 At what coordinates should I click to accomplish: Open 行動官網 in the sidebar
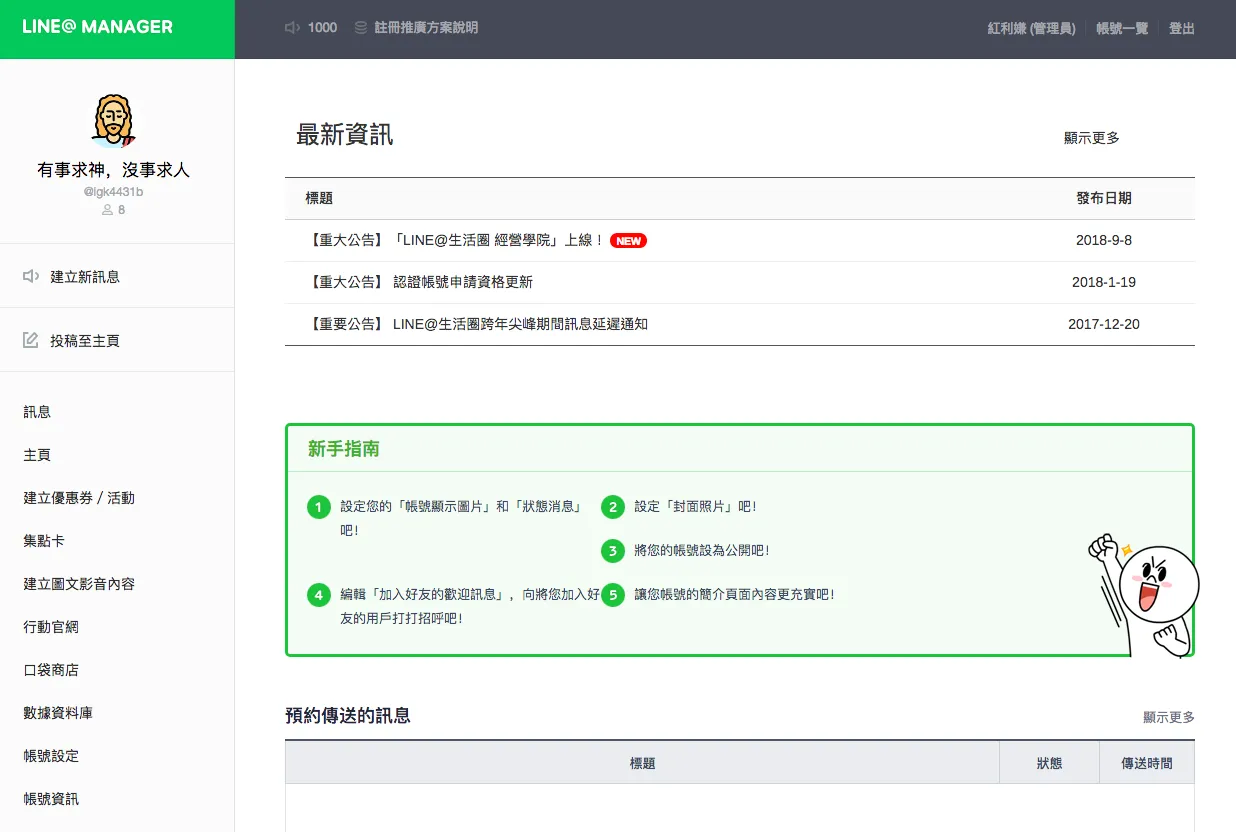point(51,626)
